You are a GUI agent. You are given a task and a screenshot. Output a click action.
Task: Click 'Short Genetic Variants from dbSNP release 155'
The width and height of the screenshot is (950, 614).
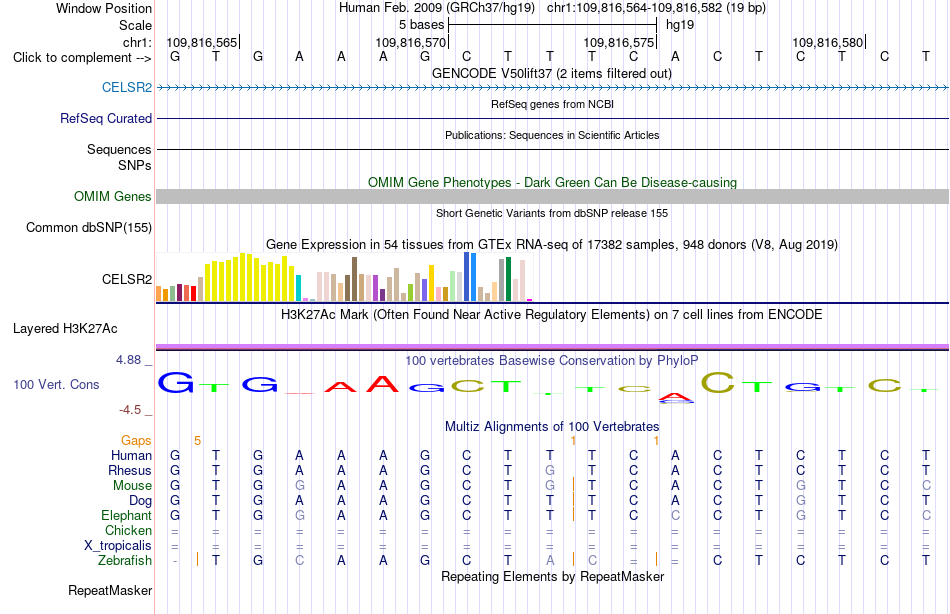[552, 213]
